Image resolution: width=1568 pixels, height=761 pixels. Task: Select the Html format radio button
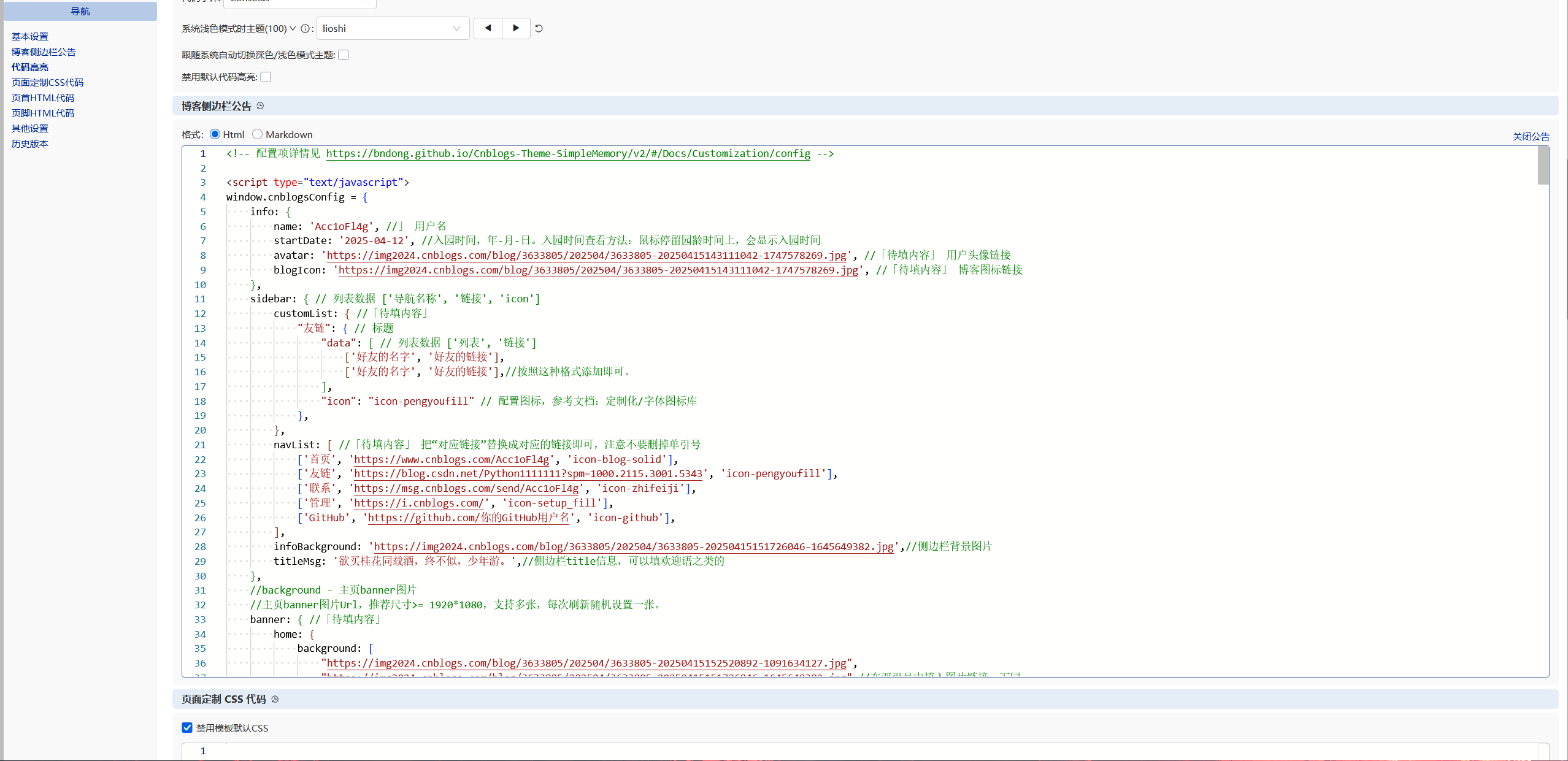pyautogui.click(x=215, y=134)
